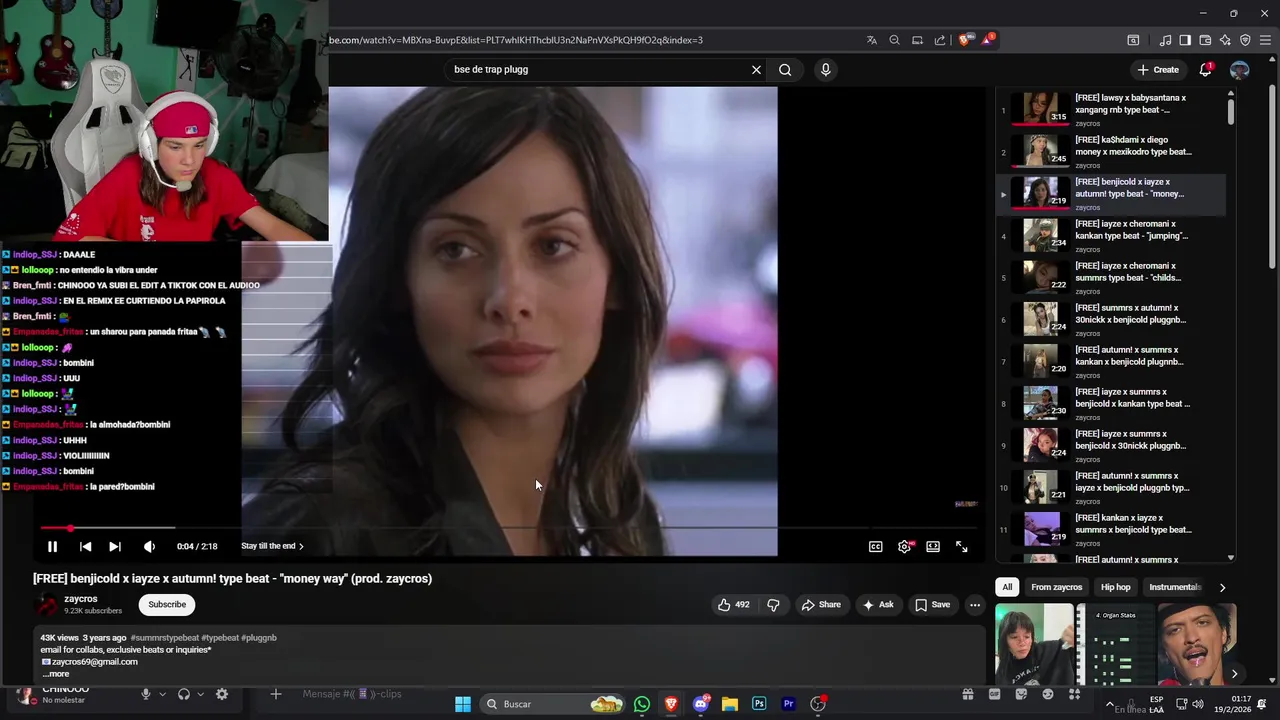Focus the search field with 'bse de trap plugg'

598,70
